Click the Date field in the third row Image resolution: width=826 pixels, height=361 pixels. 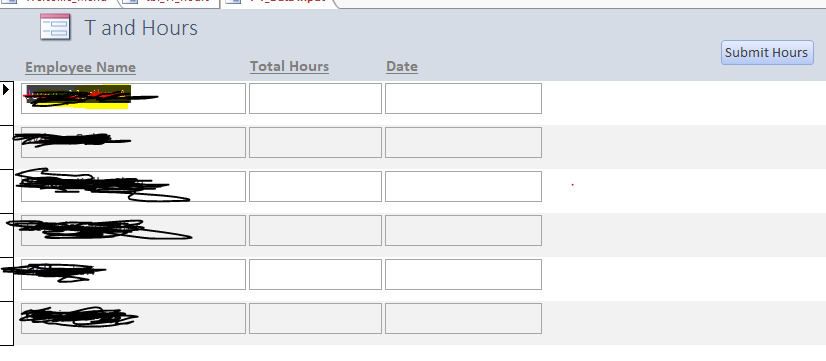[x=463, y=186]
